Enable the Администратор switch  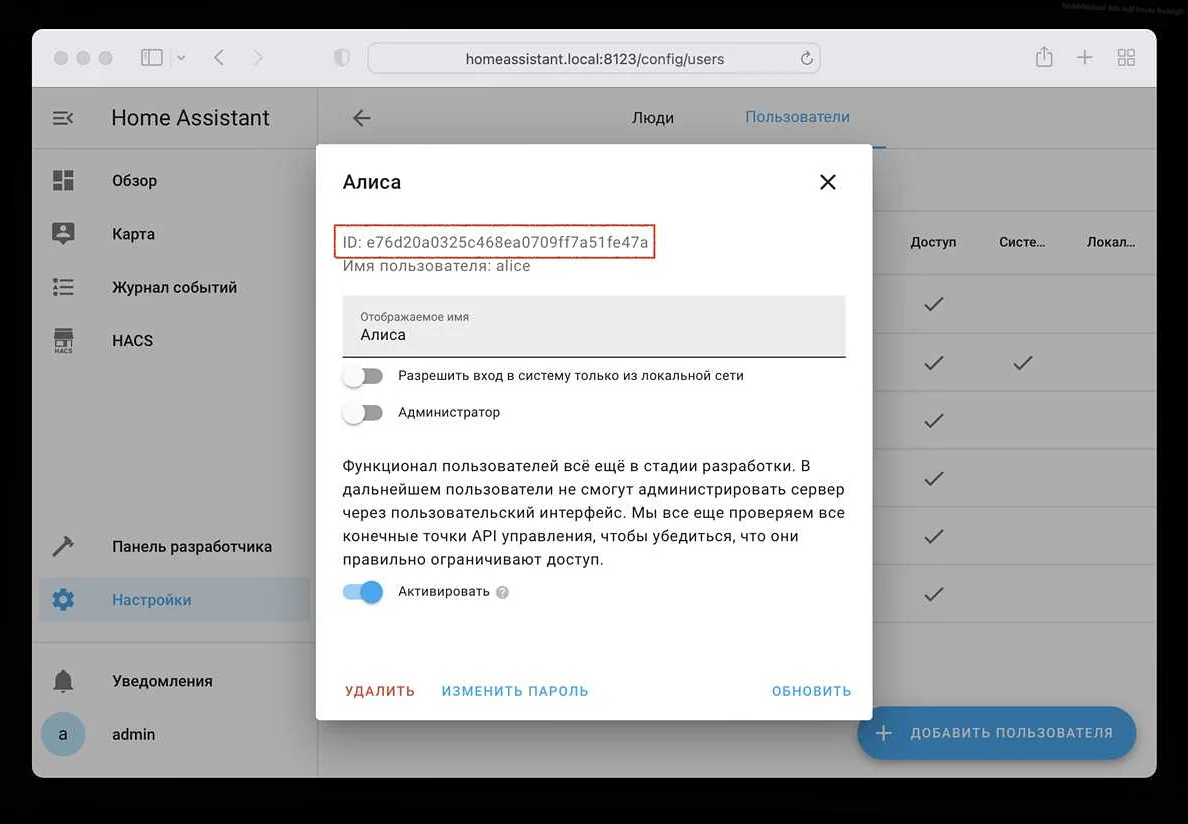363,413
